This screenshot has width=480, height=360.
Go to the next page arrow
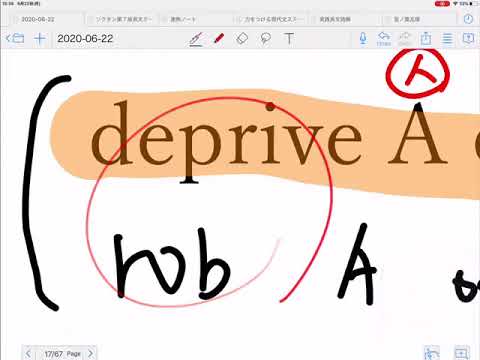coord(91,353)
